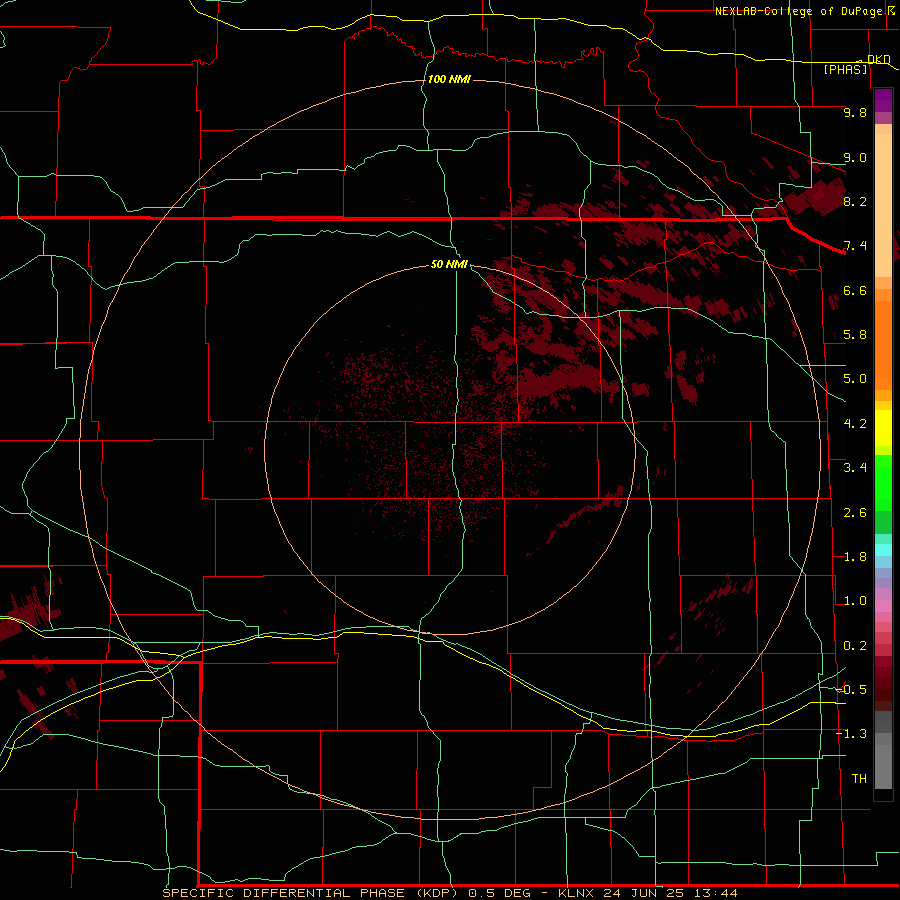Click the -1.3 scale value

[x=851, y=734]
